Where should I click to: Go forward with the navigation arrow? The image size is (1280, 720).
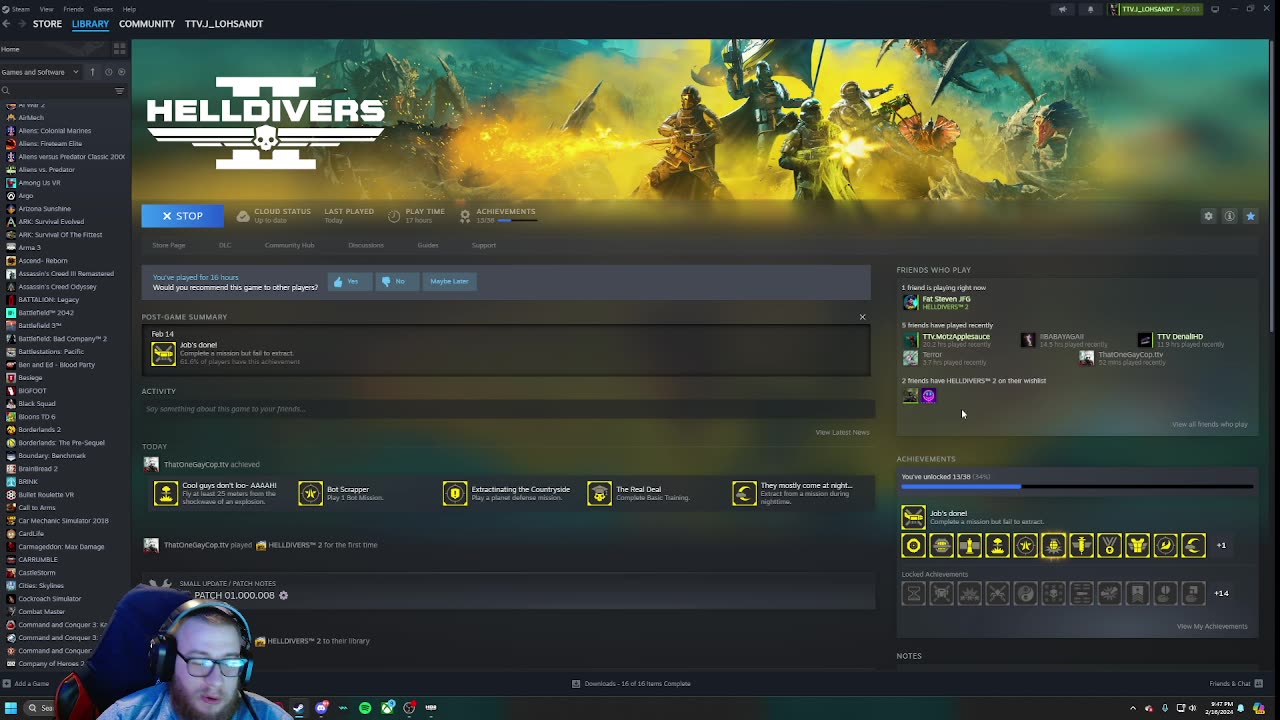point(20,23)
